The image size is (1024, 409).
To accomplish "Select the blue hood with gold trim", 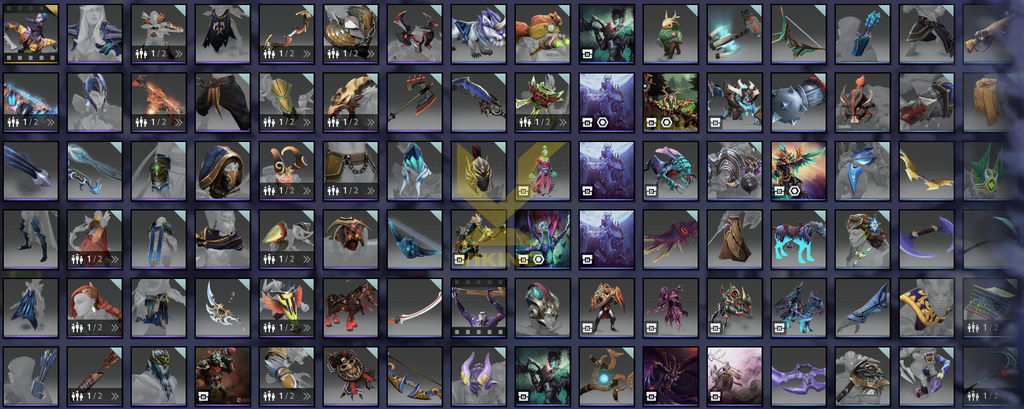I will 223,171.
